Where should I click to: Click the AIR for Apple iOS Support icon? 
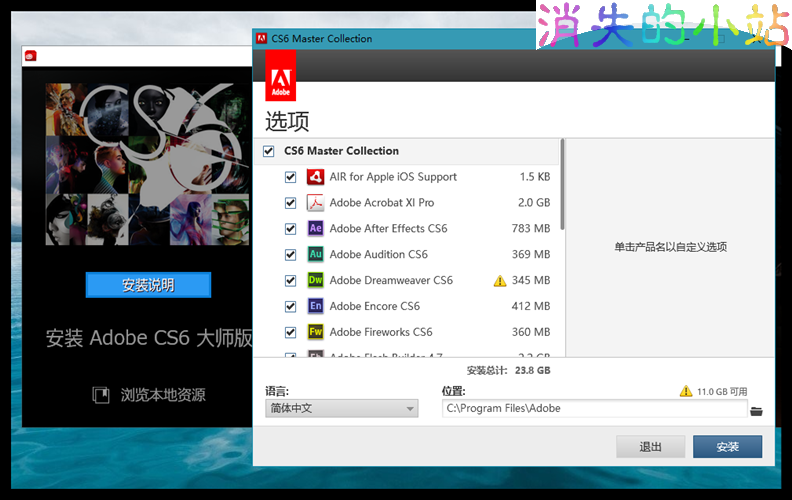pos(316,177)
